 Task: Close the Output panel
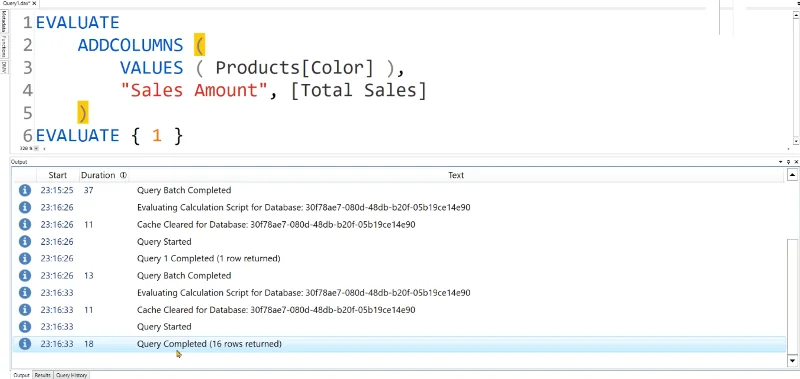(796, 162)
